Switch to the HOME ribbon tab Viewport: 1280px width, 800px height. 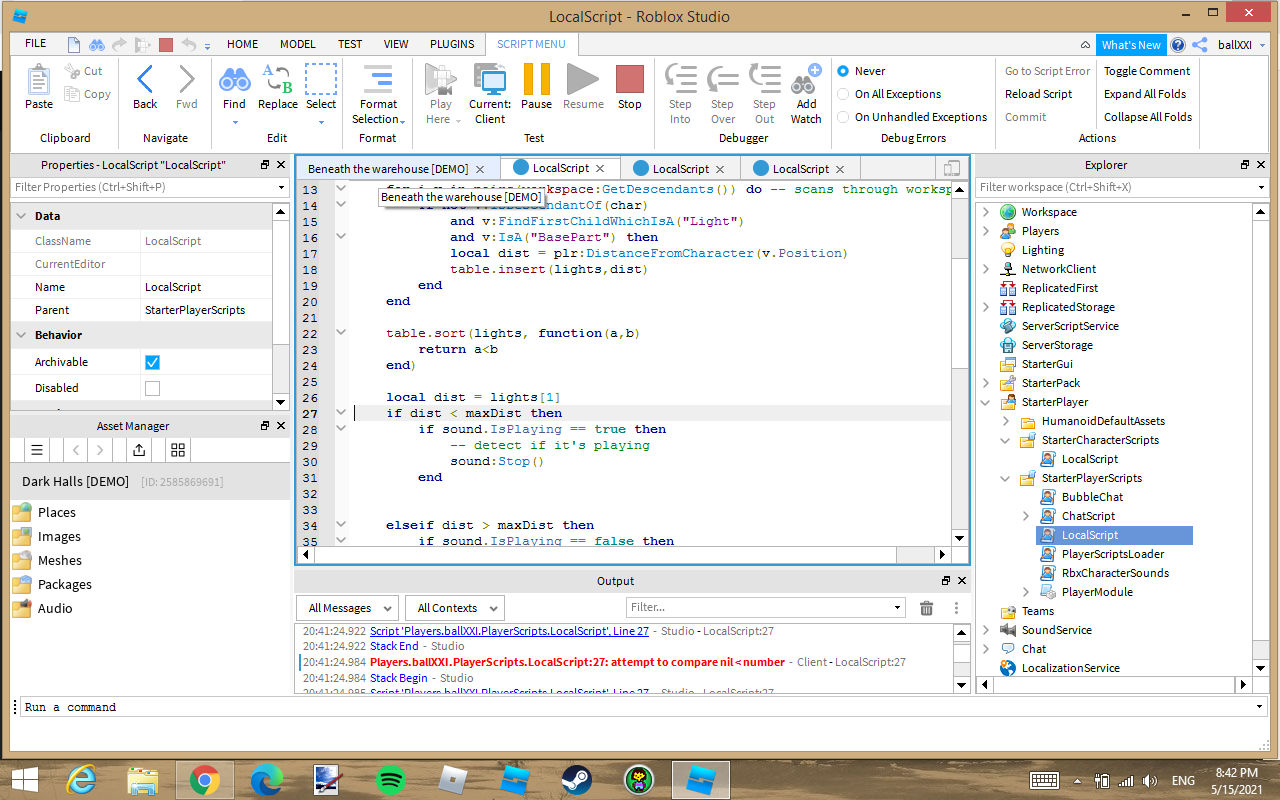(242, 44)
